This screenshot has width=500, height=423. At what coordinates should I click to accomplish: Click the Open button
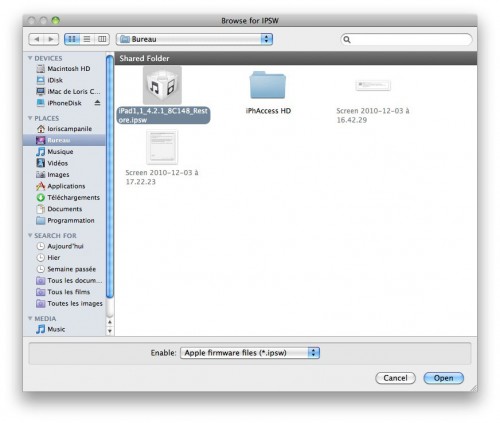coord(443,378)
